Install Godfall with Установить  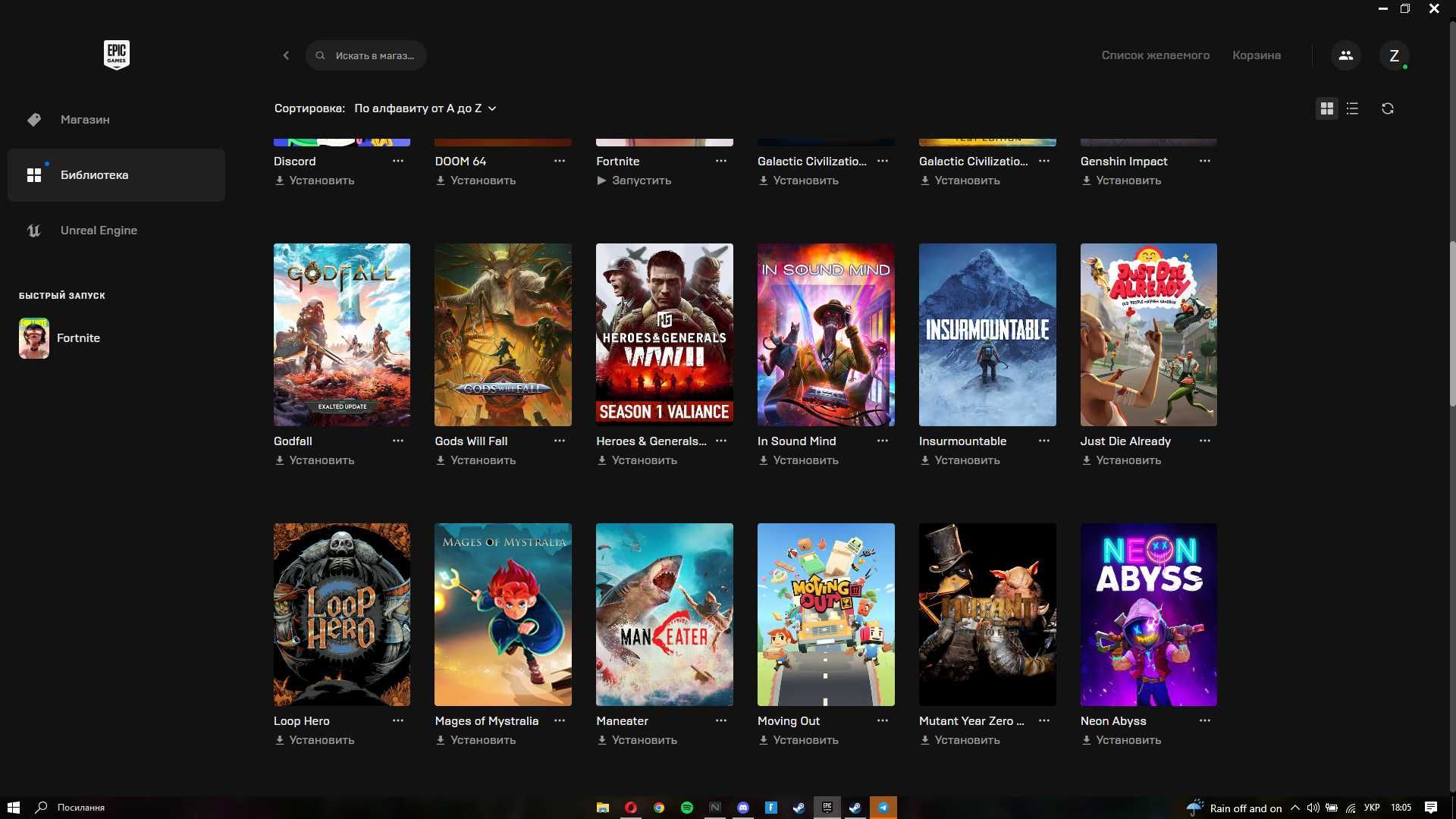tap(314, 460)
